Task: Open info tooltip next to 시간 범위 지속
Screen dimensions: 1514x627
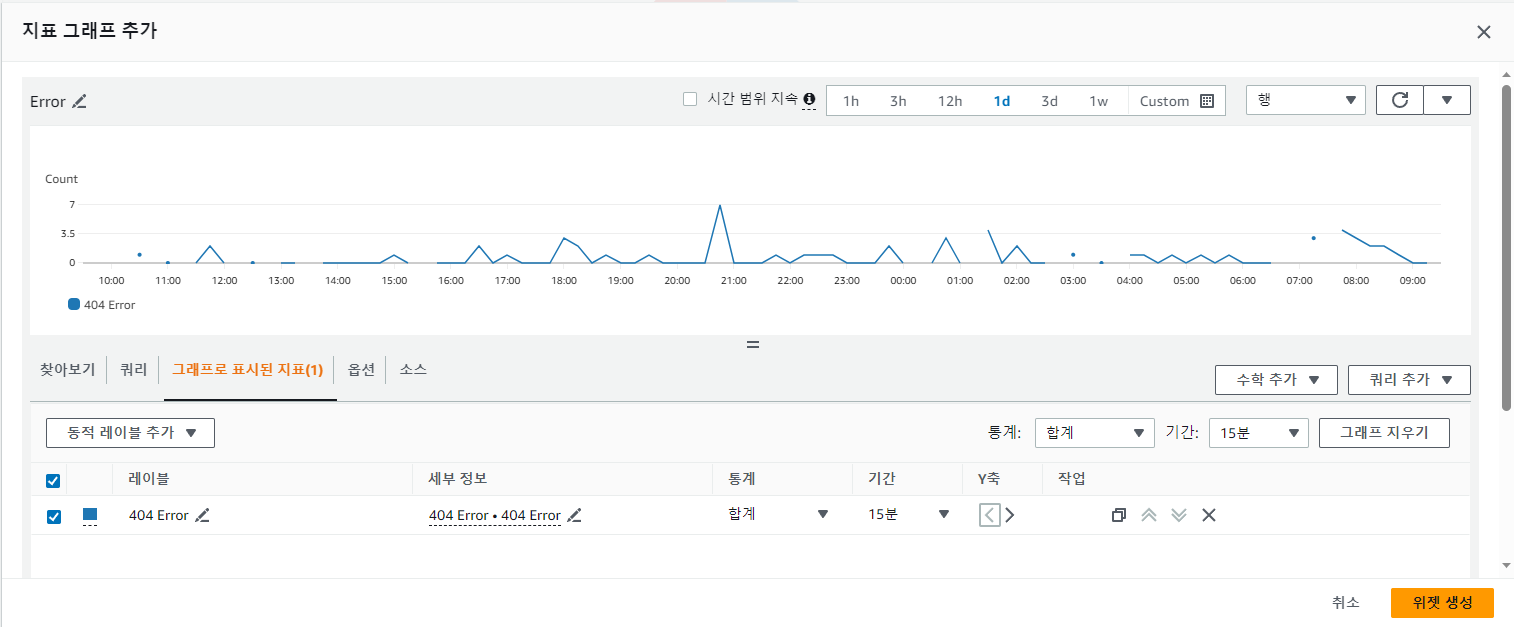Action: 809,99
